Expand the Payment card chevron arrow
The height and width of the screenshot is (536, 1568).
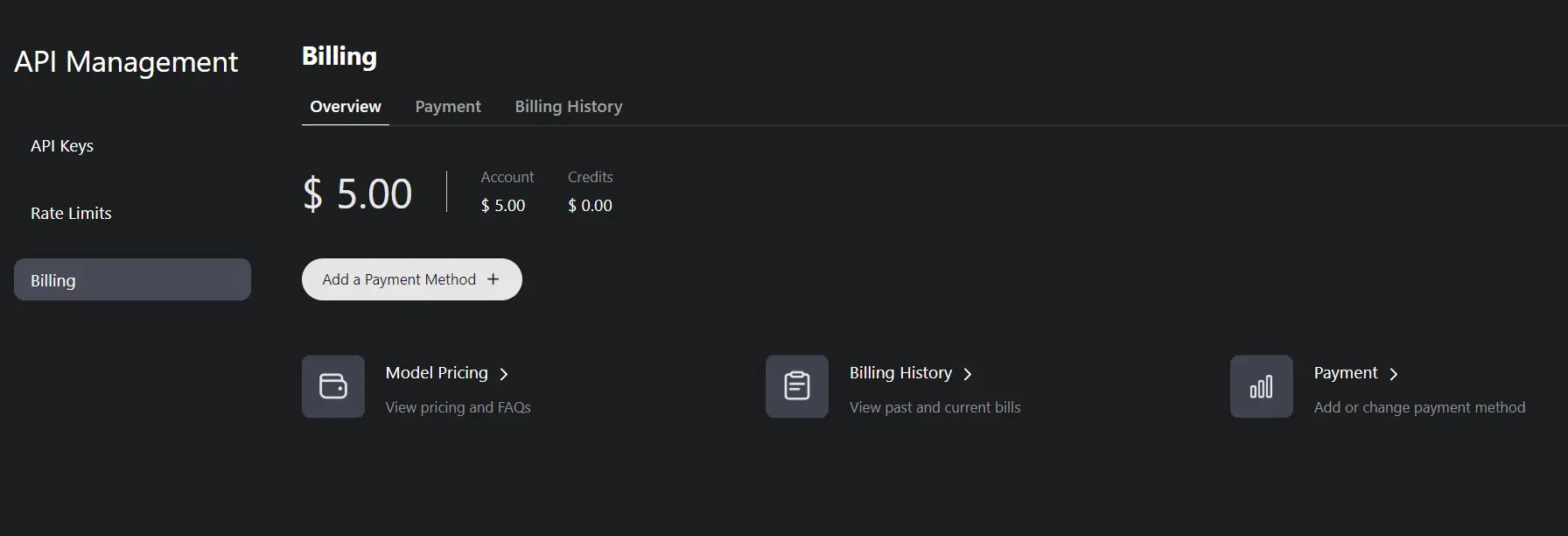1393,374
